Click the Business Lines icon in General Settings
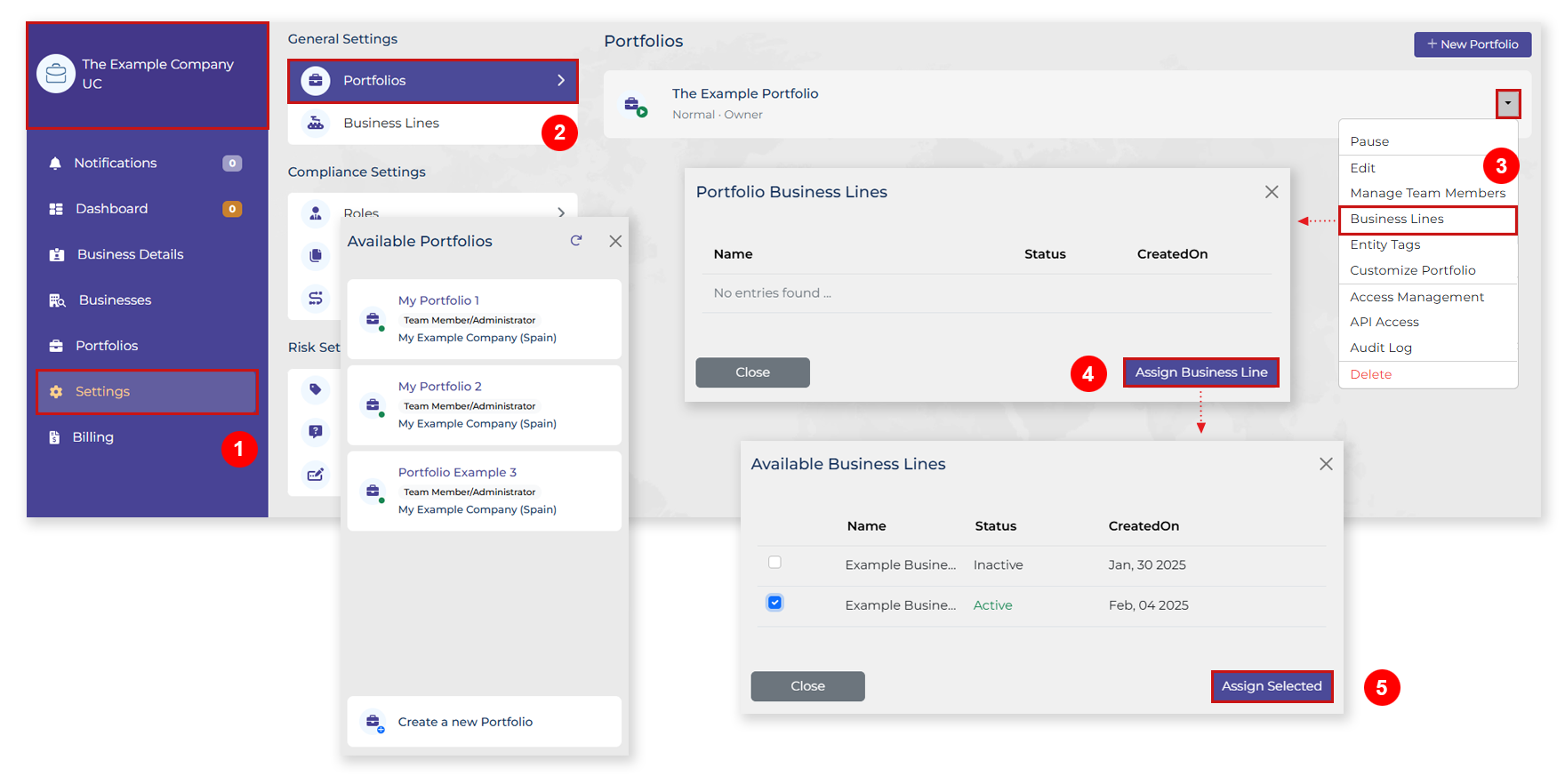Viewport: 1565px width, 784px height. [x=316, y=124]
